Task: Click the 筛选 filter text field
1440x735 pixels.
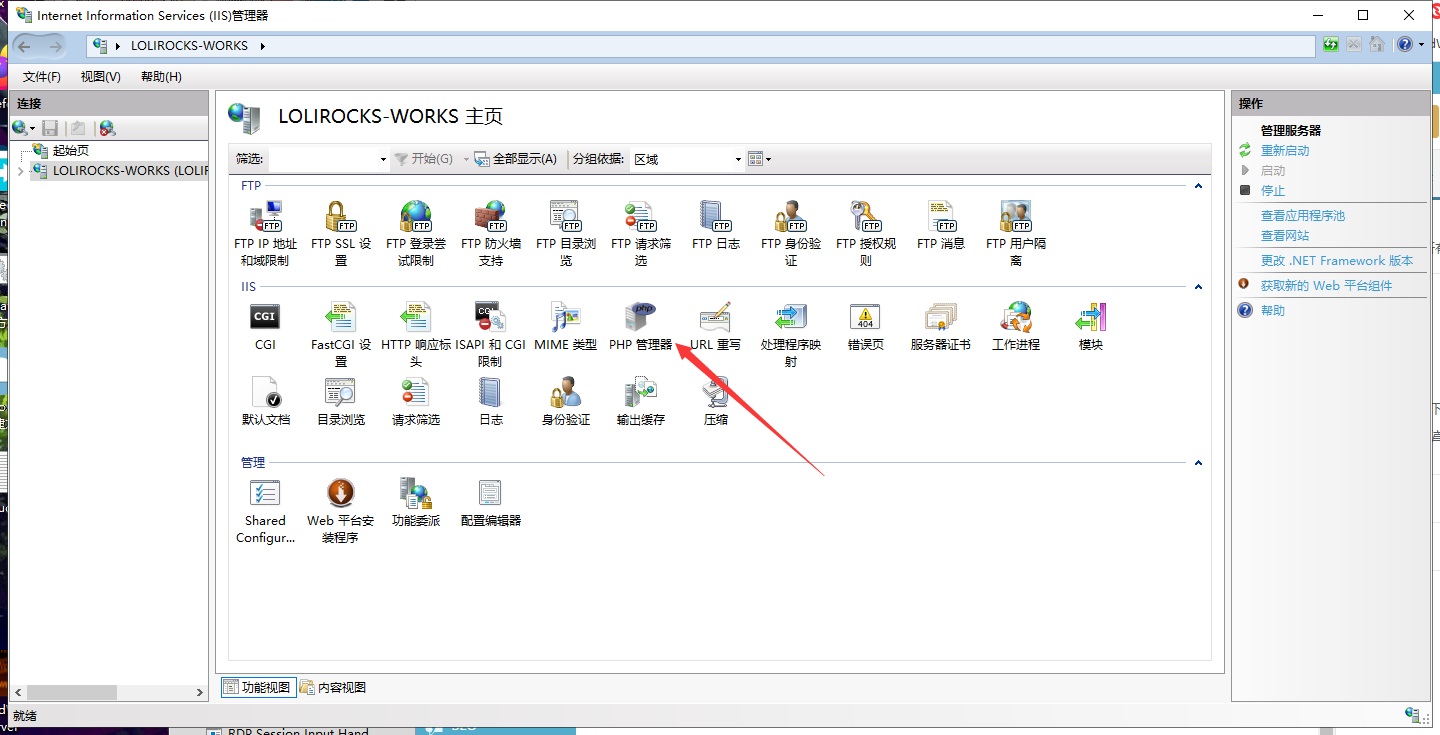Action: [x=322, y=159]
